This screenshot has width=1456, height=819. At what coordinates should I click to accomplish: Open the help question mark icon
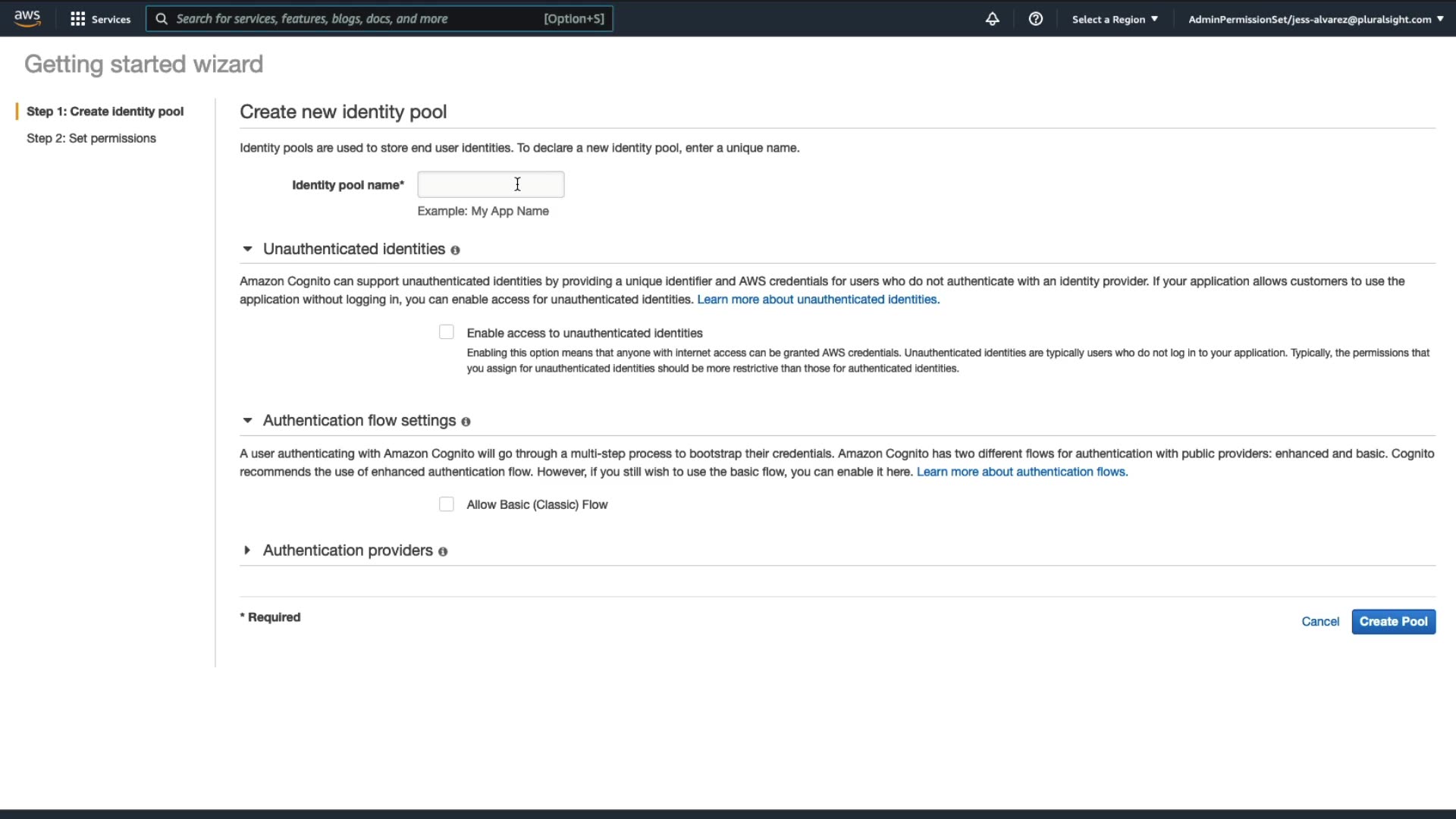pos(1035,19)
